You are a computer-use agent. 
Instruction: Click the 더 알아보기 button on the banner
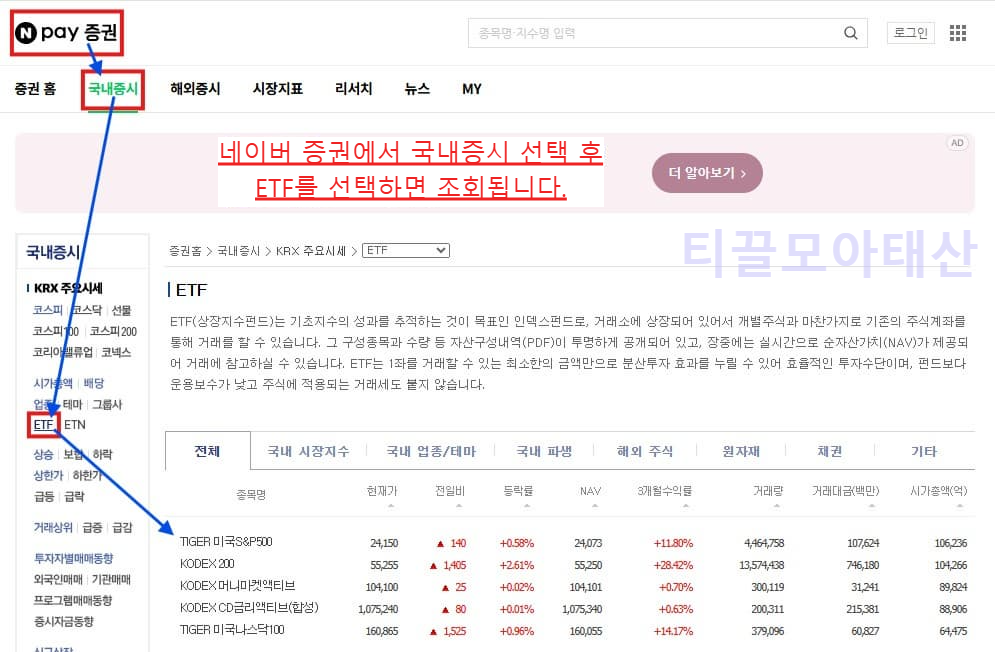tap(707, 172)
